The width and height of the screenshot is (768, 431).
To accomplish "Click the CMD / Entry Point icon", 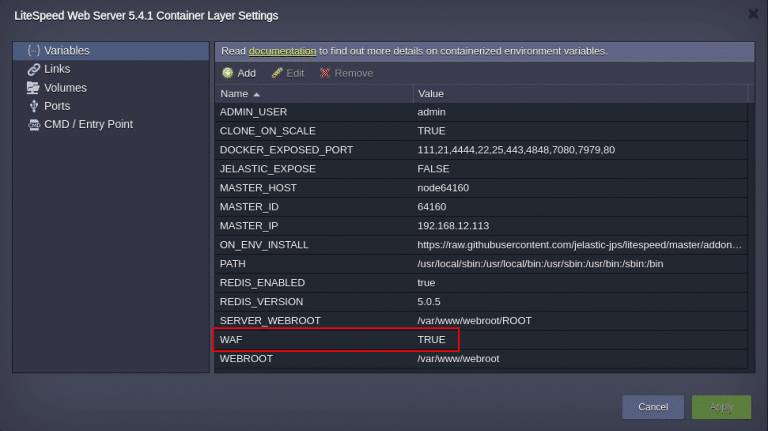I will 34,124.
